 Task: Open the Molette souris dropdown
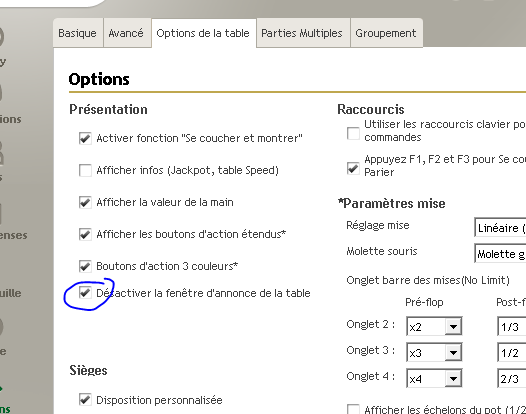coord(500,254)
